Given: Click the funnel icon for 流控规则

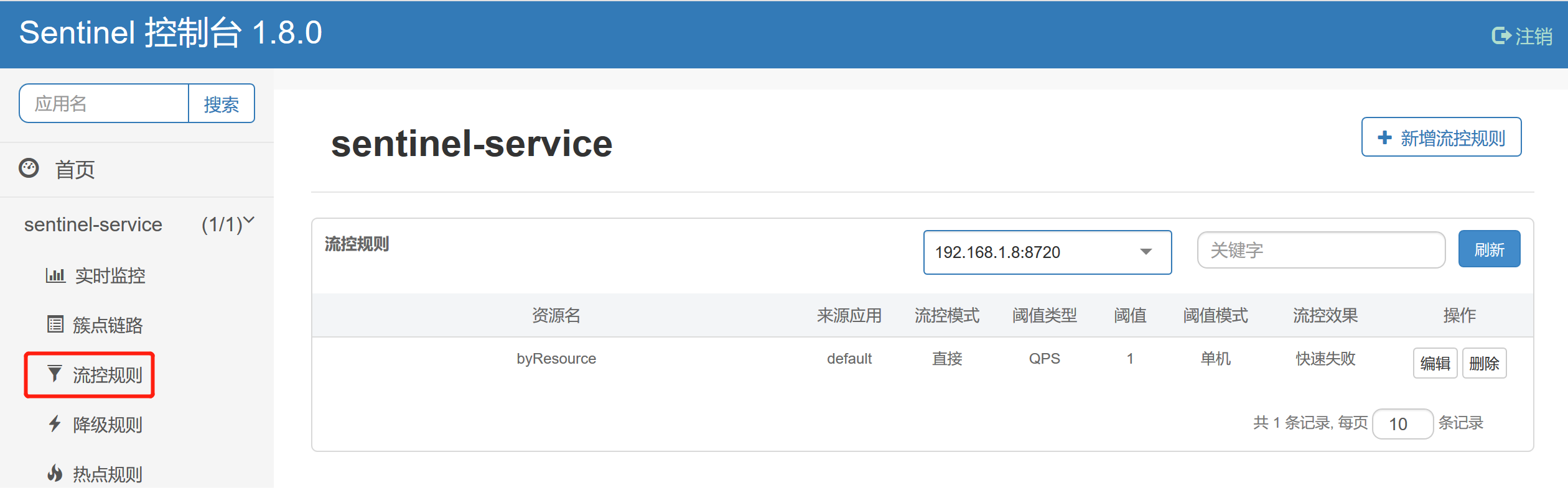Looking at the screenshot, I should click(55, 374).
